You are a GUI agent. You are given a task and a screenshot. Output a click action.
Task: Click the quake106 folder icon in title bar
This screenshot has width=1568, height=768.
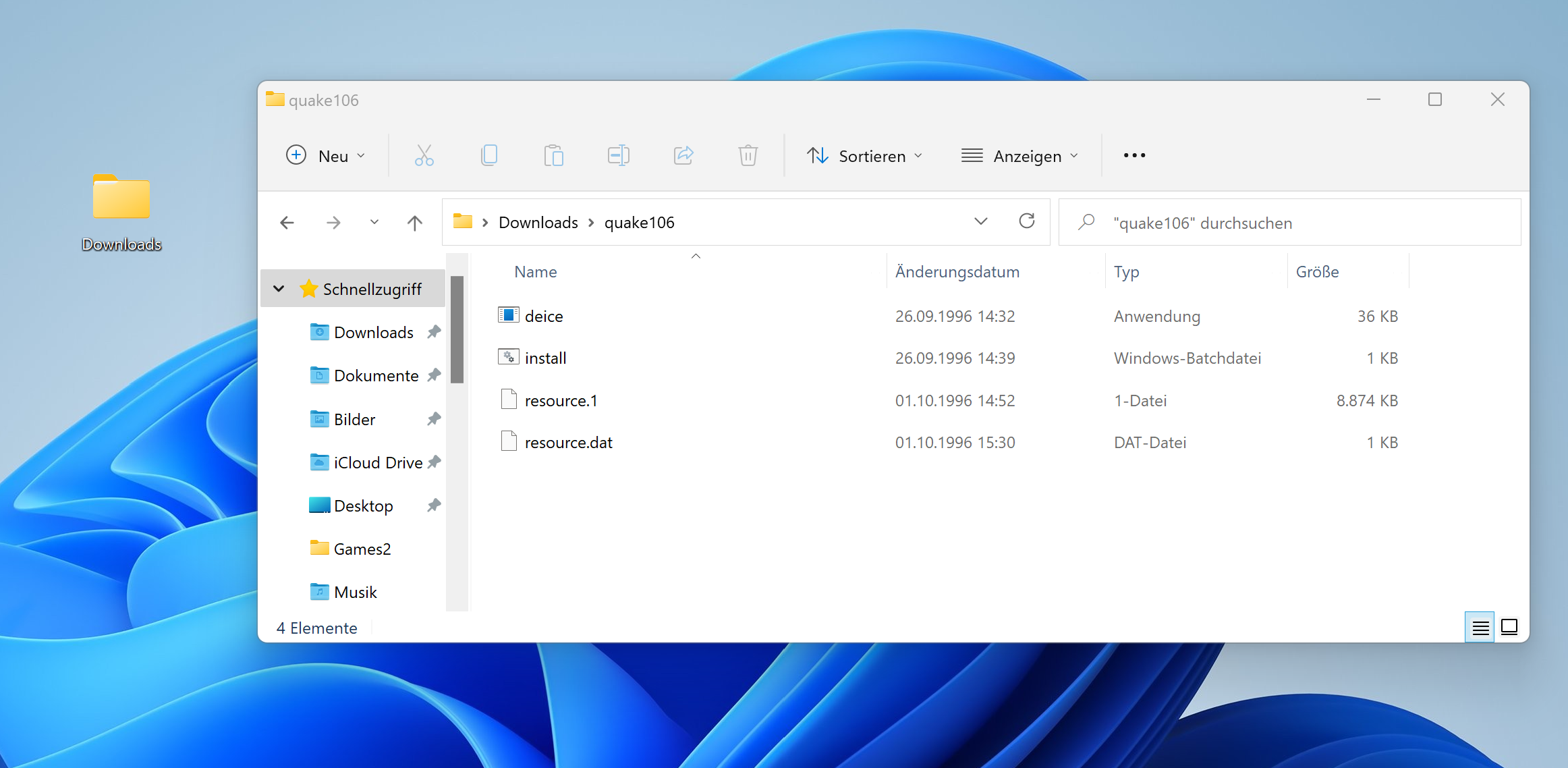[x=275, y=99]
